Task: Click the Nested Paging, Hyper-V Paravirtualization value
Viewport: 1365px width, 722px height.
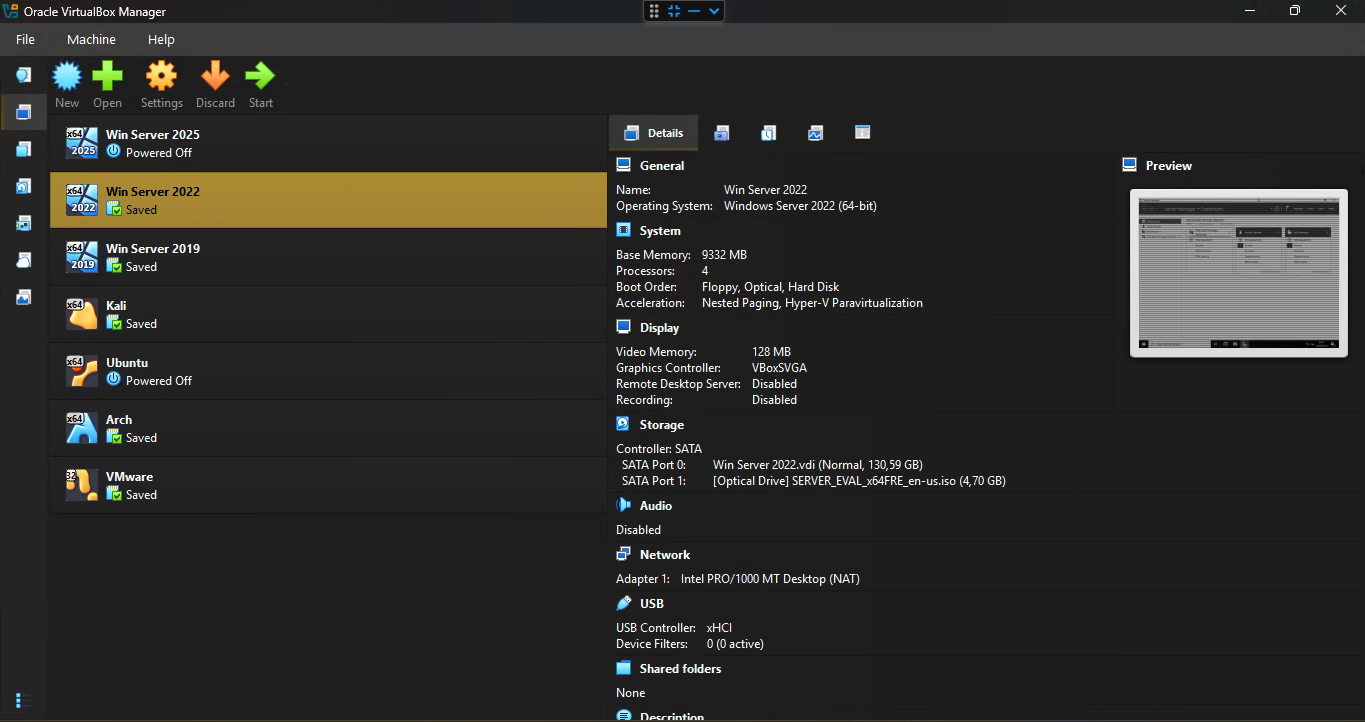Action: pyautogui.click(x=812, y=303)
